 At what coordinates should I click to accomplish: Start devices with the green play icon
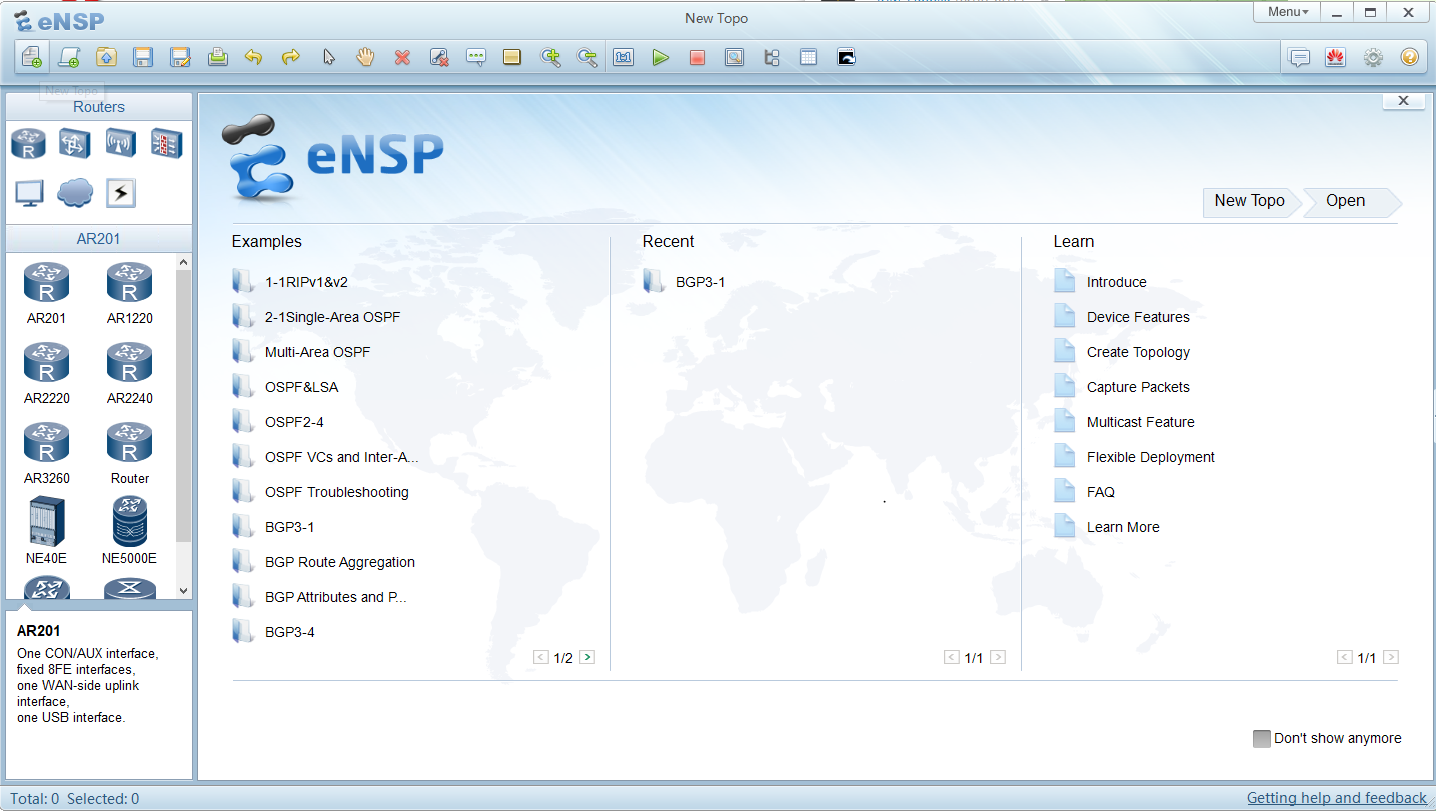tap(660, 58)
